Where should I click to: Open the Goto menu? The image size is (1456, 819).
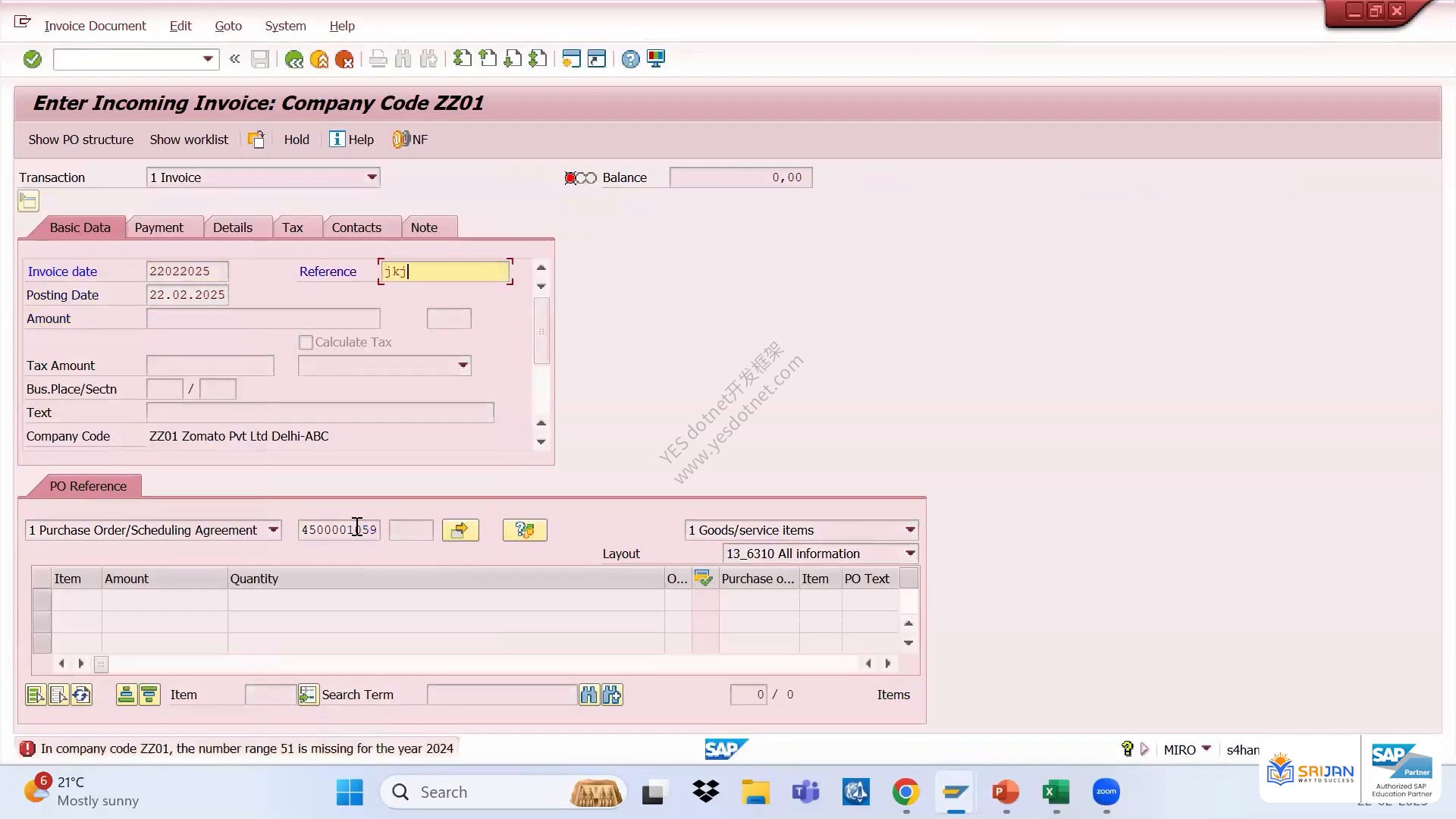228,26
